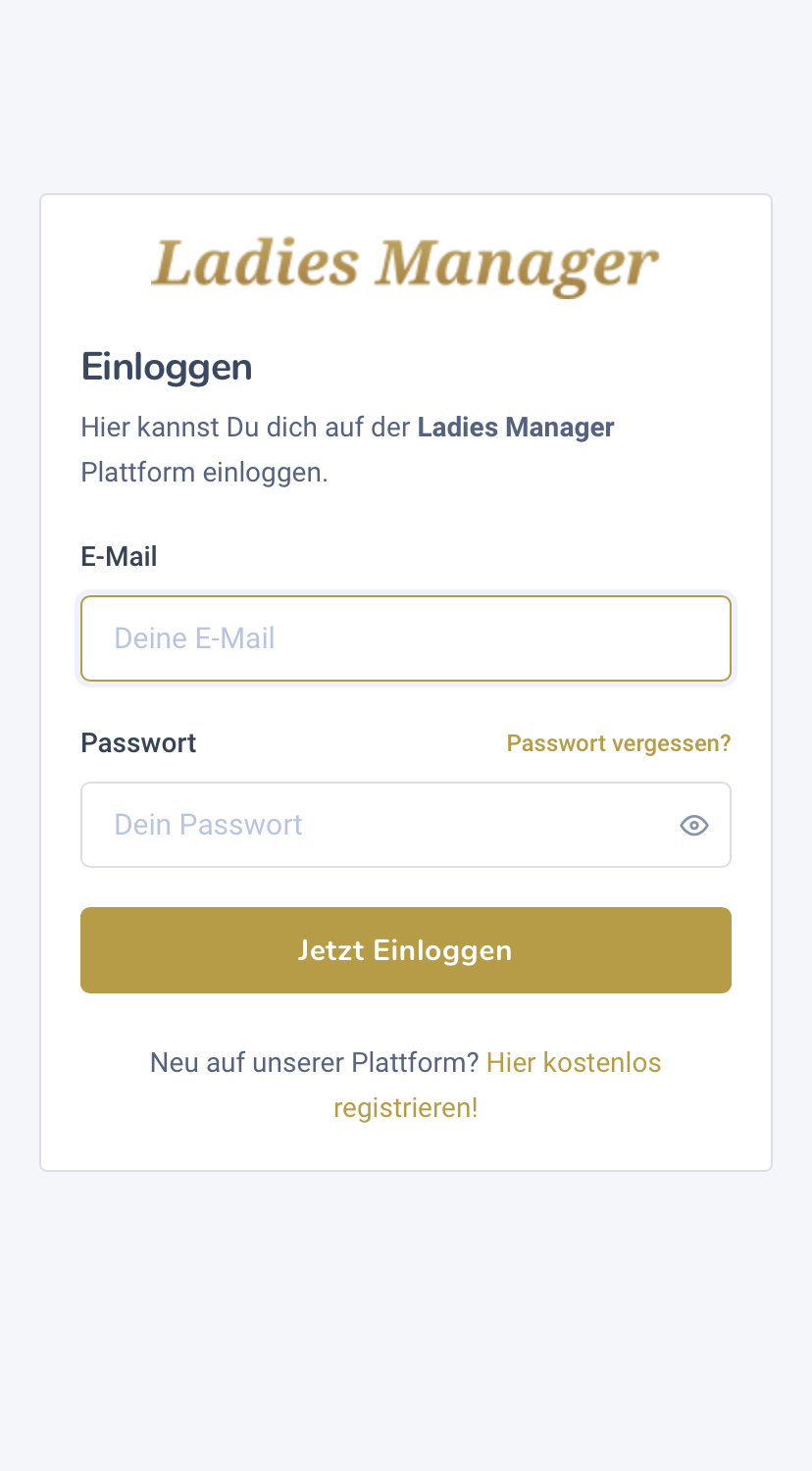Focus the E-Mail input field
The image size is (812, 1471).
click(406, 638)
